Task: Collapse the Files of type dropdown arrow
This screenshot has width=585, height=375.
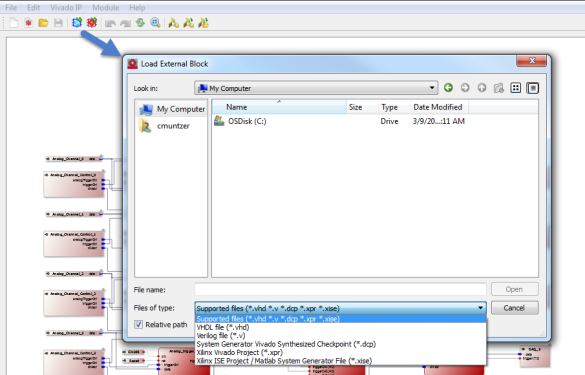Action: [480, 308]
